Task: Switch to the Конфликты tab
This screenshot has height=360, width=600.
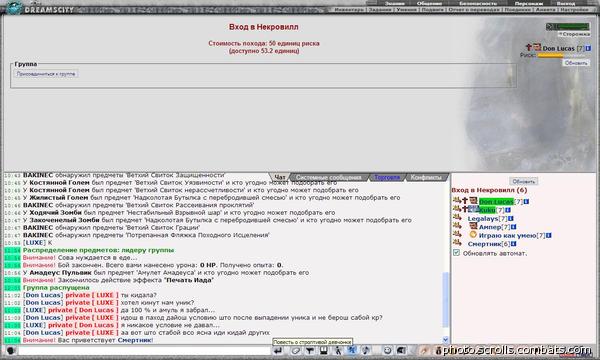Action: point(426,177)
